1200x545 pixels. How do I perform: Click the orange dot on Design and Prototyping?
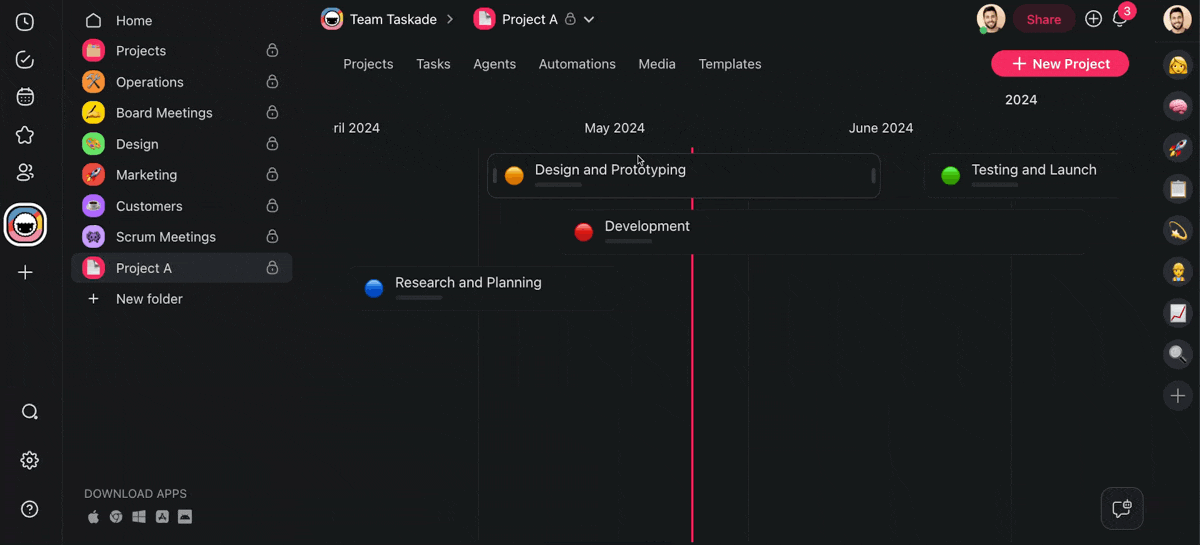point(514,176)
